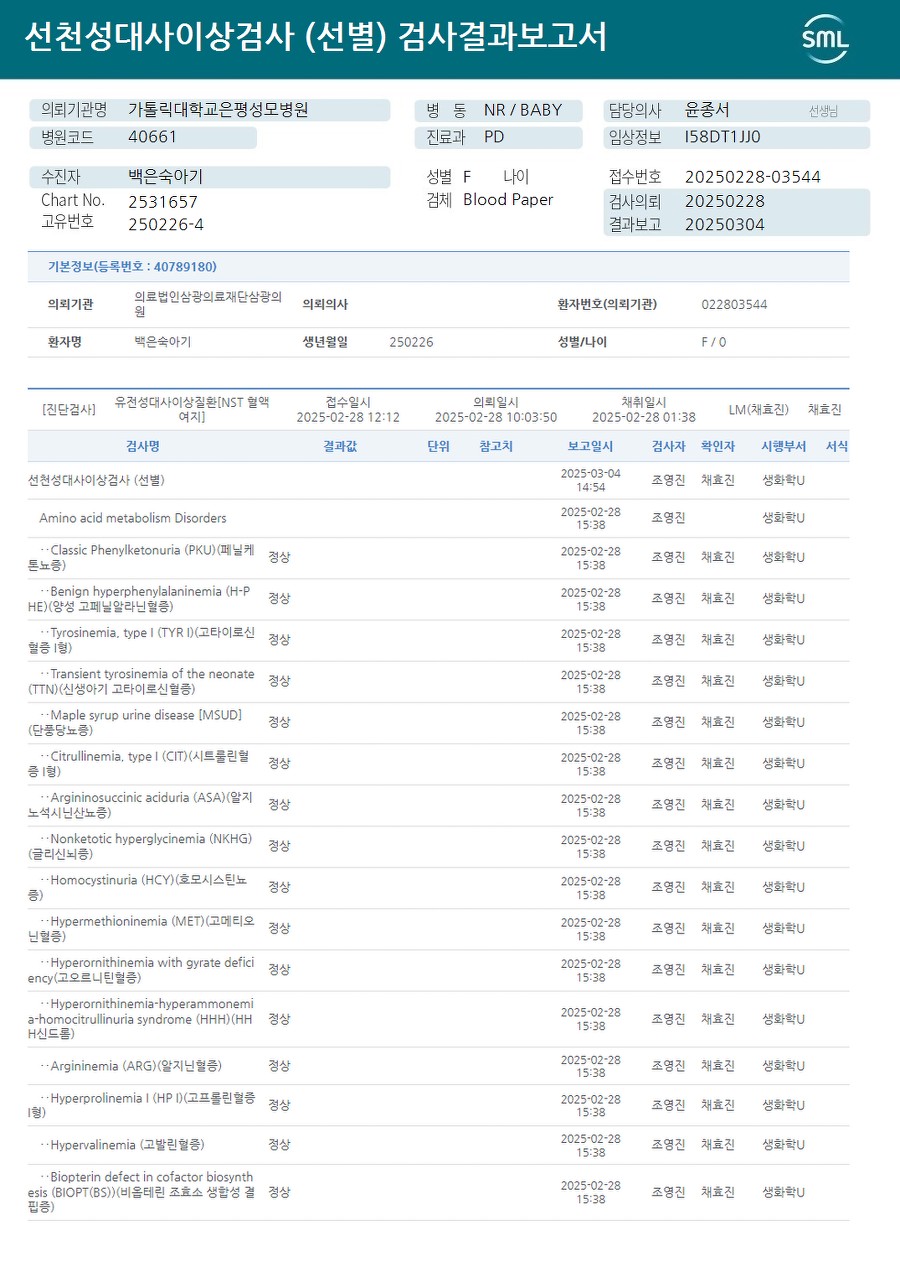This screenshot has height=1271, width=900.
Task: Click the 서식 column header
Action: point(837,446)
